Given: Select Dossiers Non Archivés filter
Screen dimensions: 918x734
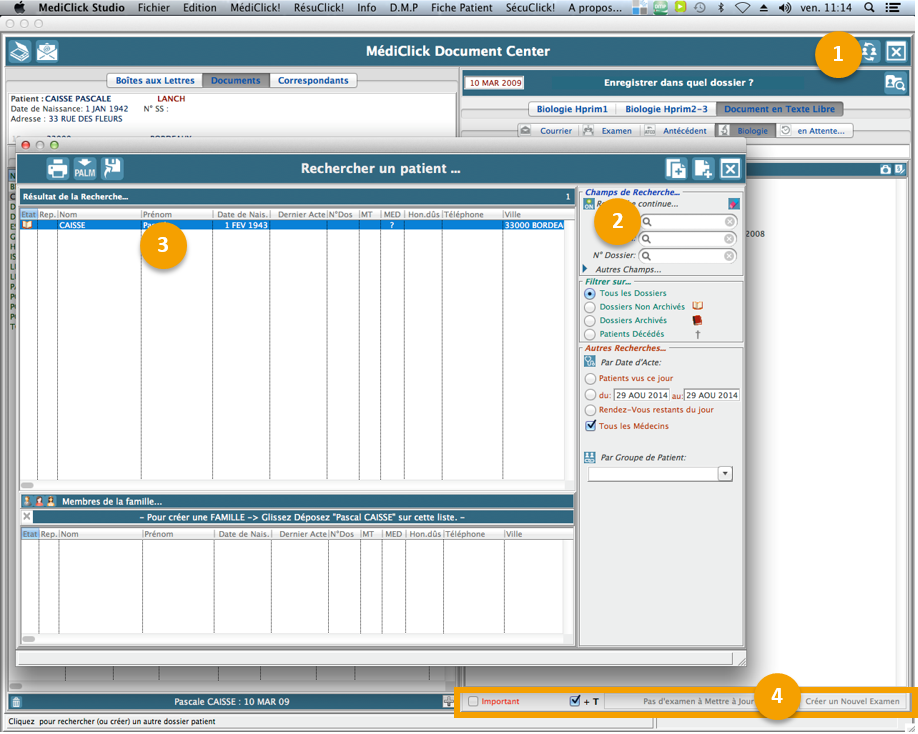Looking at the screenshot, I should click(x=590, y=307).
